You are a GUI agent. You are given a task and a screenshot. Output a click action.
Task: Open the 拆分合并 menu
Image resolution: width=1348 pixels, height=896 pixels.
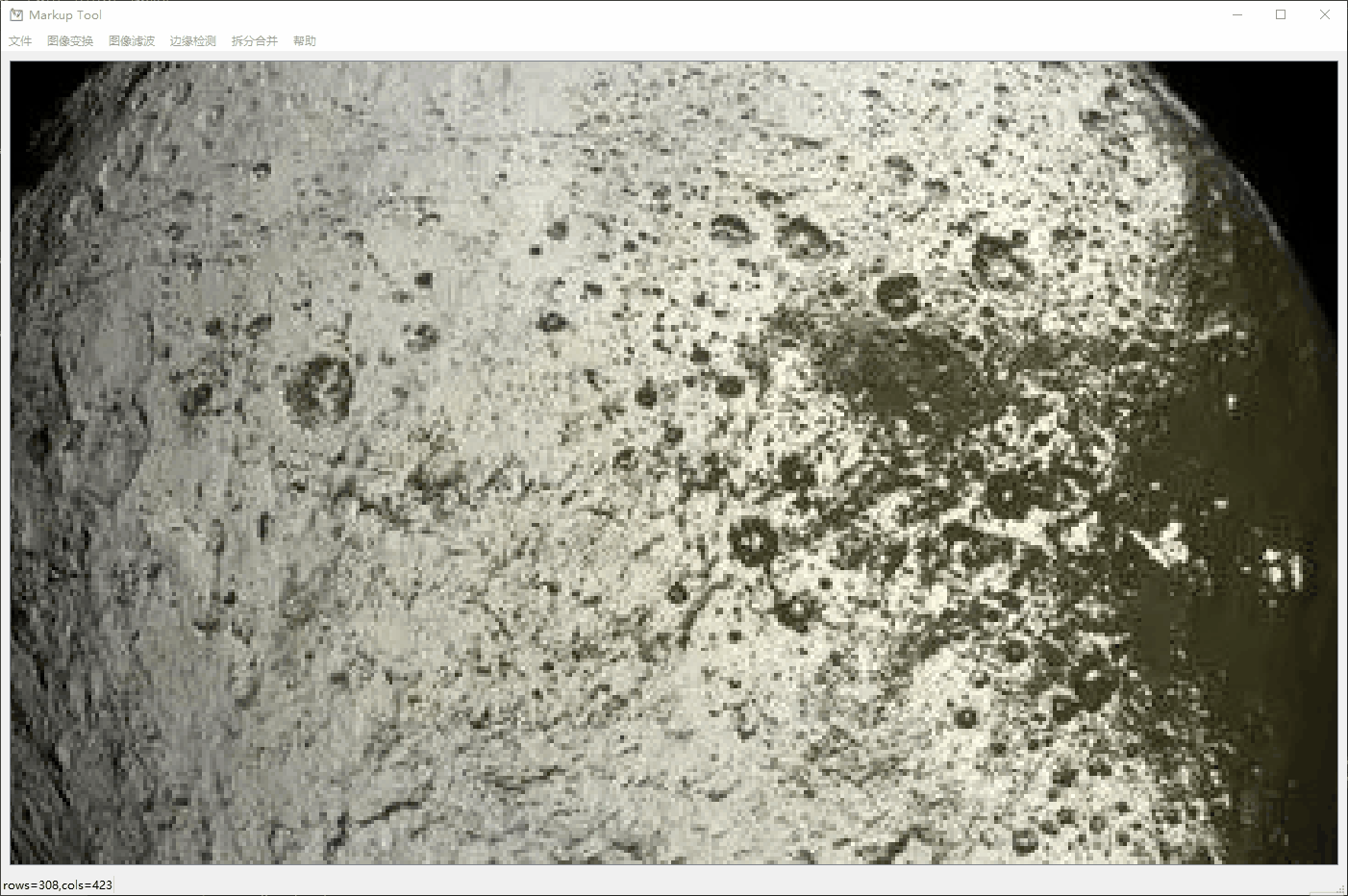click(255, 41)
